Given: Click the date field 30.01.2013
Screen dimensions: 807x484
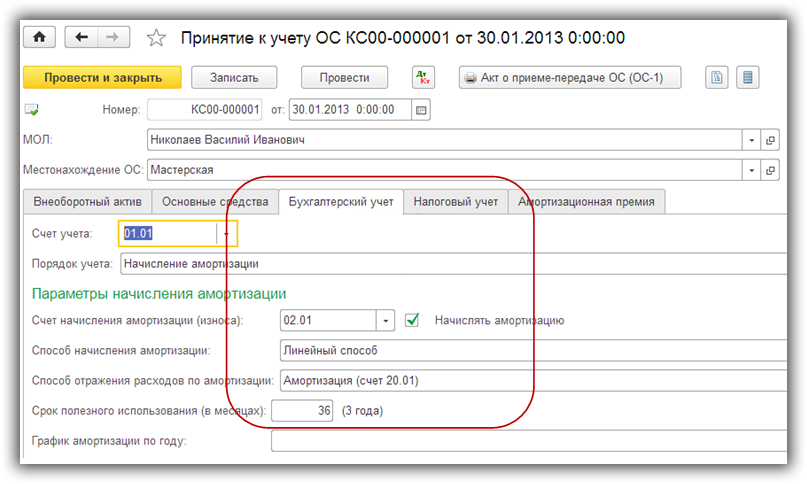Looking at the screenshot, I should point(350,110).
